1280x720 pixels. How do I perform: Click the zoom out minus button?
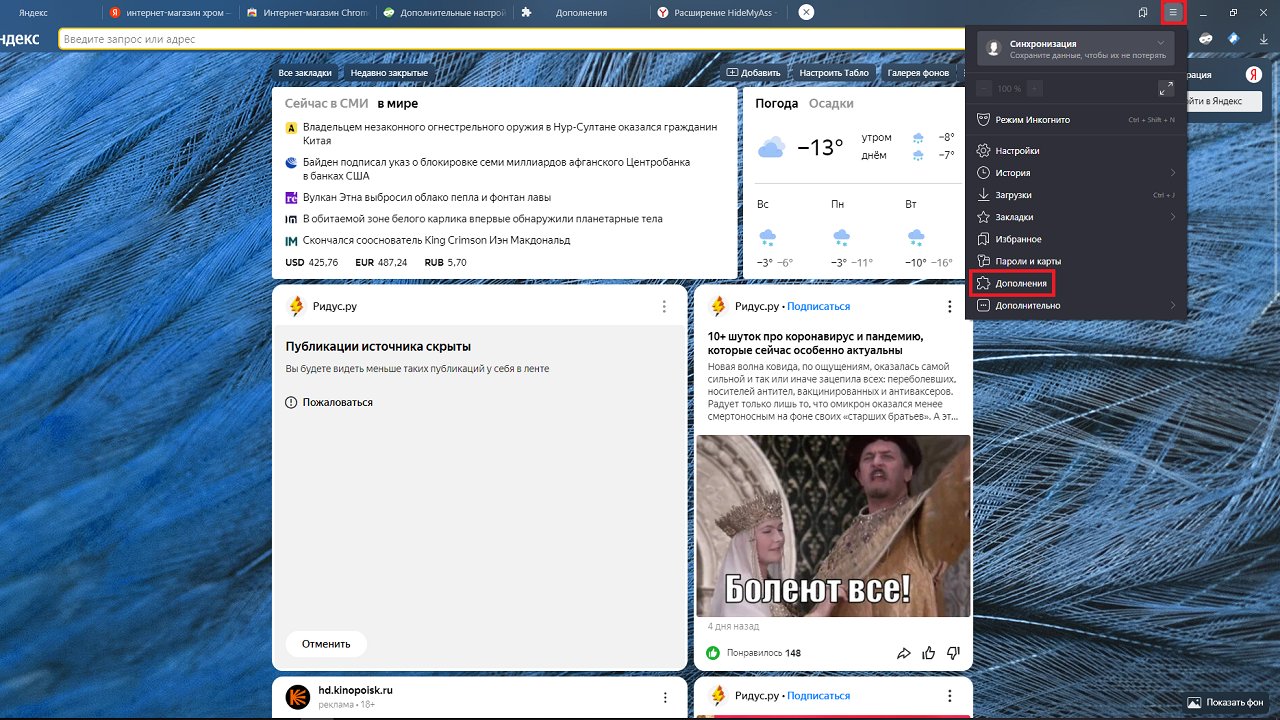click(x=984, y=88)
